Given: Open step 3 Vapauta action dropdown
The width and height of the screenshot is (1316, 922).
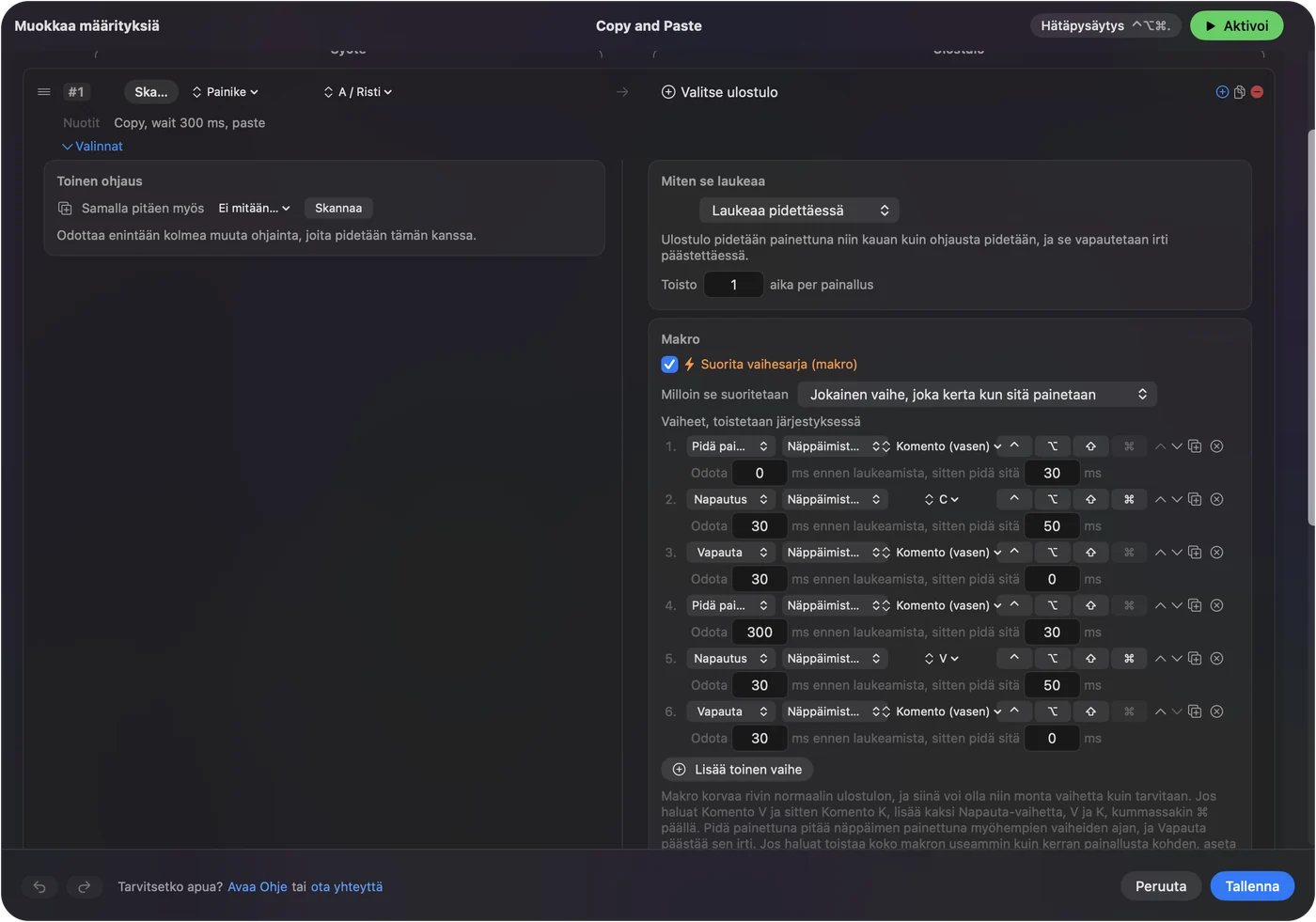Looking at the screenshot, I should [x=729, y=553].
